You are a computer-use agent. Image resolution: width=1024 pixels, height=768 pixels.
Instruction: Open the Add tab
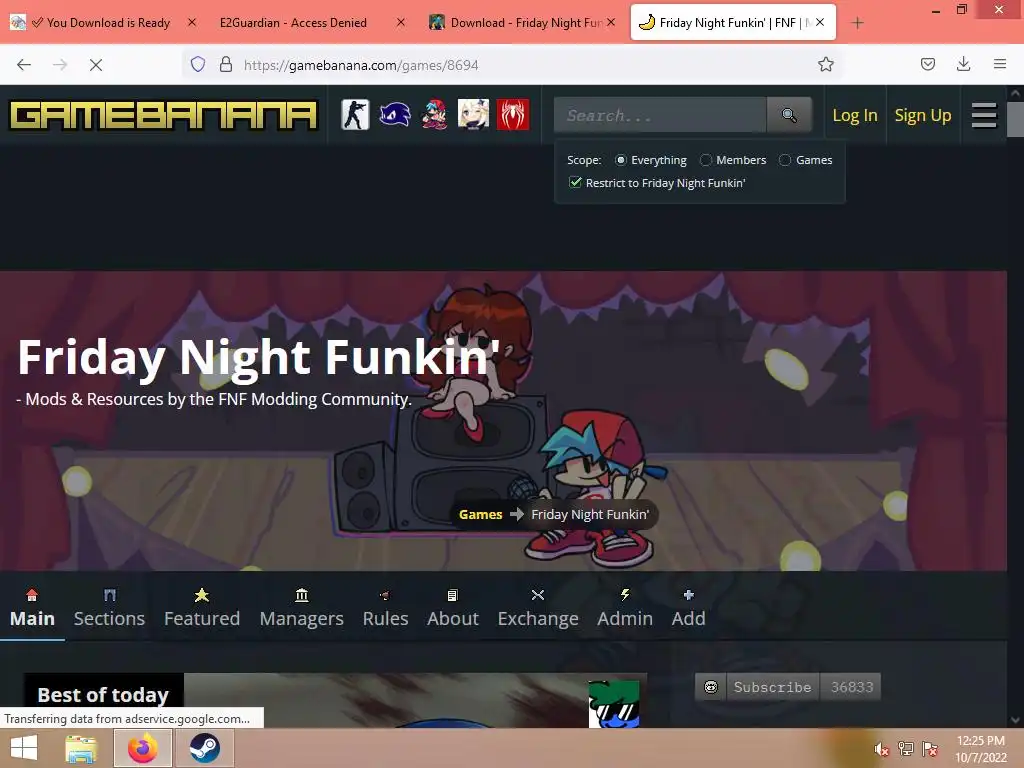(688, 608)
